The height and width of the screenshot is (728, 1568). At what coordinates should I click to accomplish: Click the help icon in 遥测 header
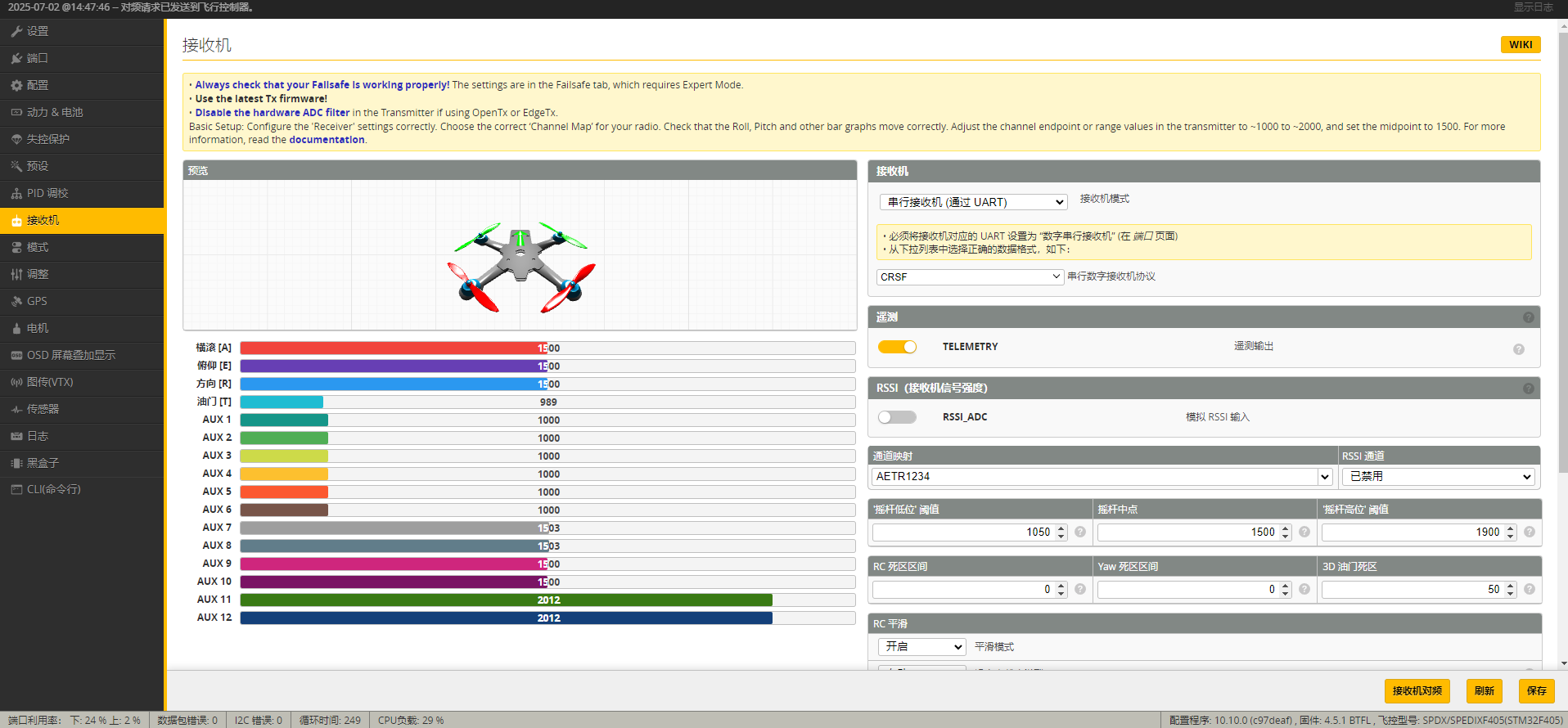pos(1528,317)
